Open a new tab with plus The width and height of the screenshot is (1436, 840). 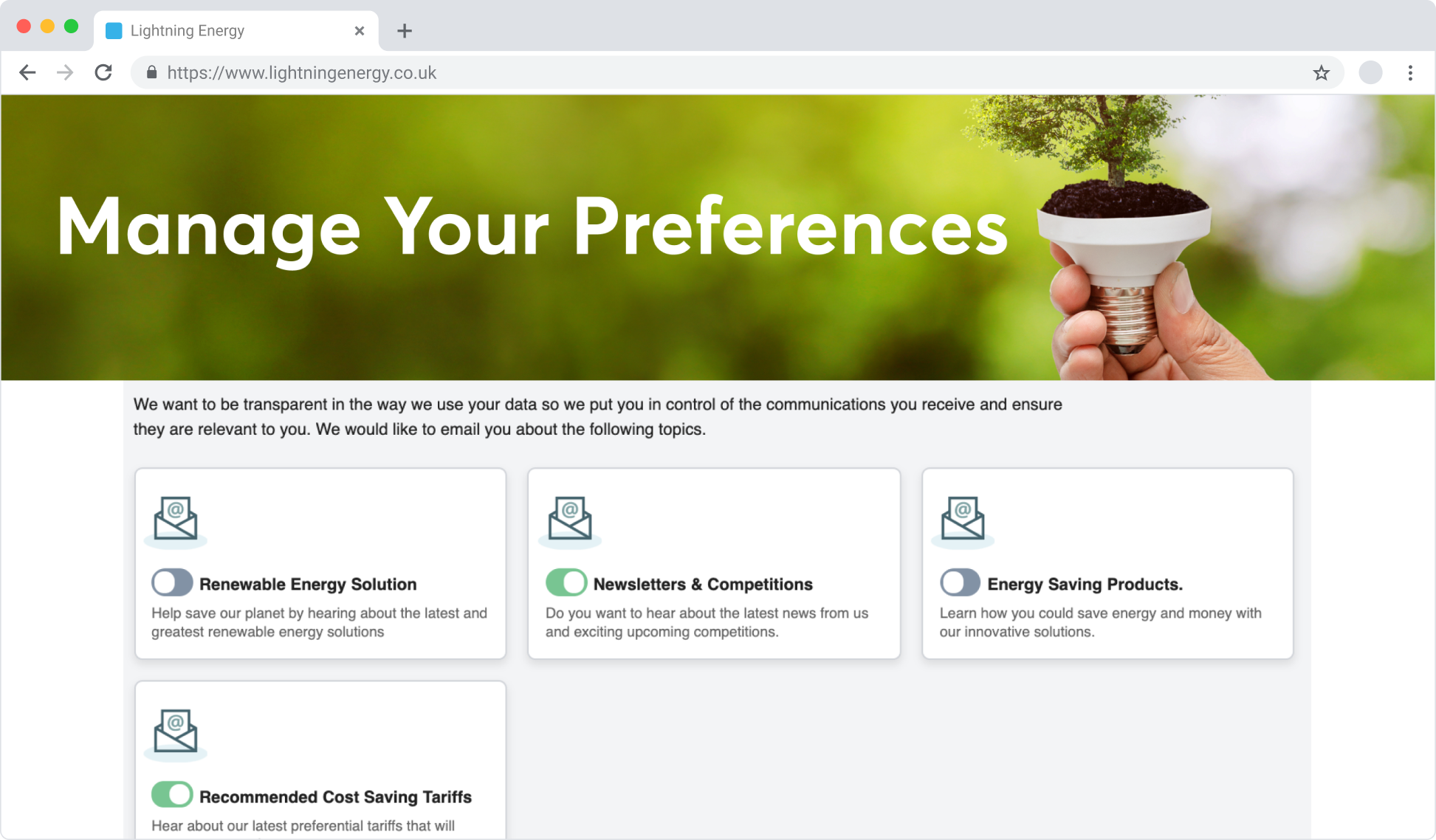click(x=404, y=31)
